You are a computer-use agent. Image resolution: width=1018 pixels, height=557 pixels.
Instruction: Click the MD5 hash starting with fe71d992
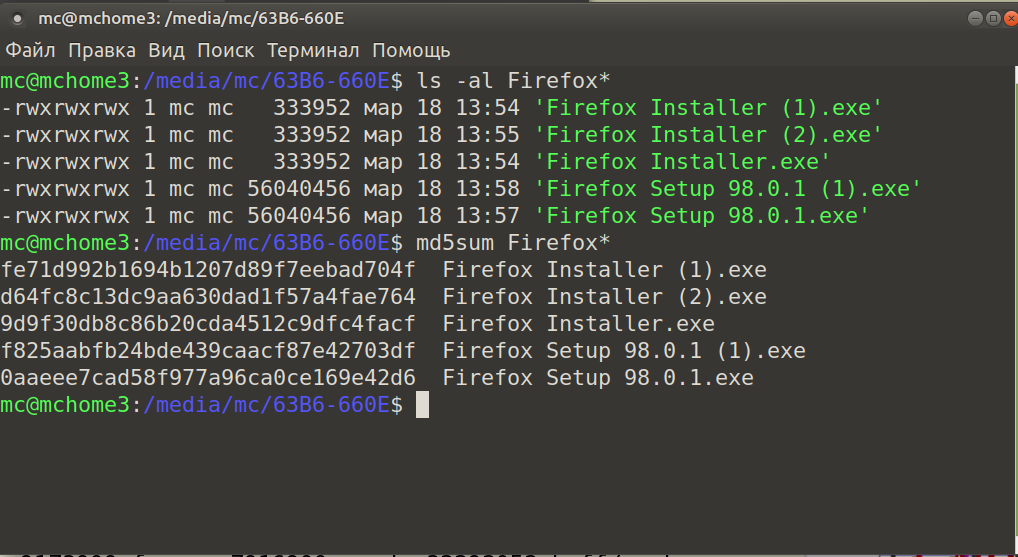tap(208, 270)
